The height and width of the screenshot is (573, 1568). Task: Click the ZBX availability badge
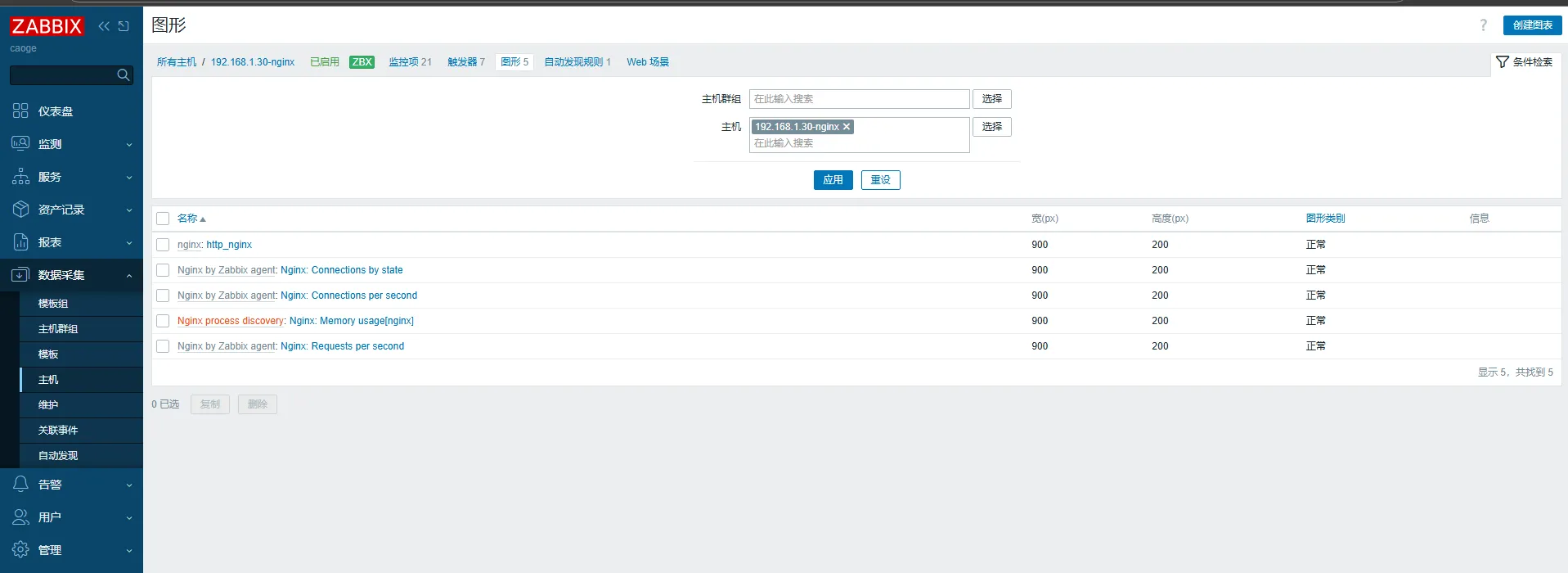[362, 62]
